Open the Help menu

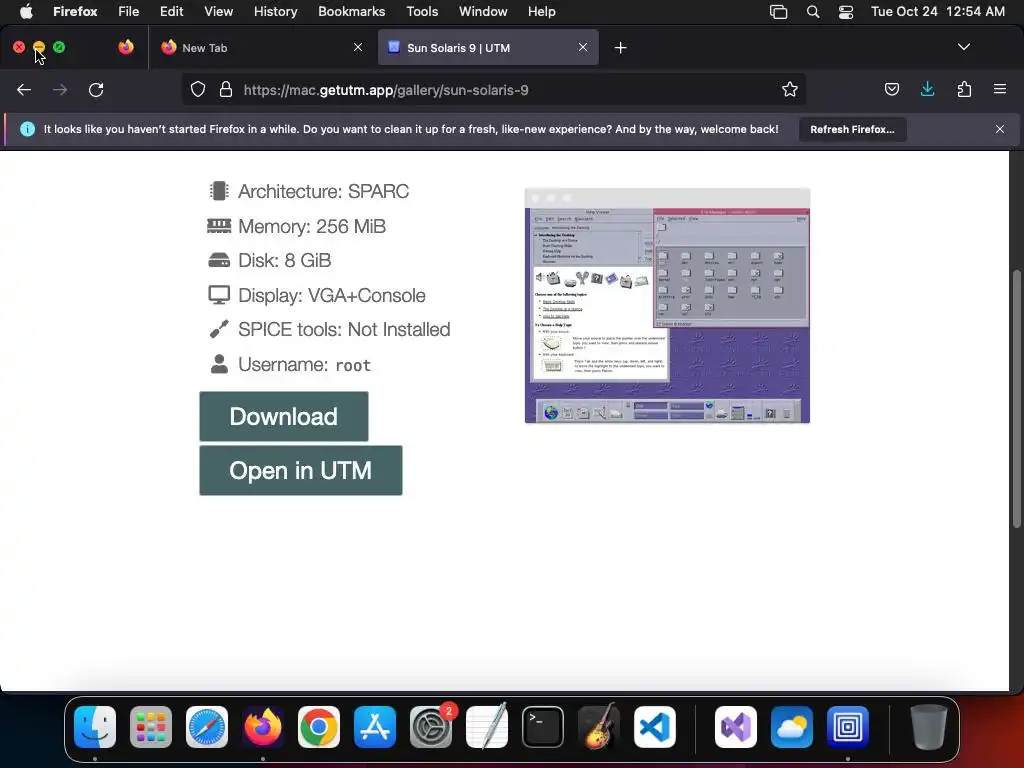click(x=541, y=11)
